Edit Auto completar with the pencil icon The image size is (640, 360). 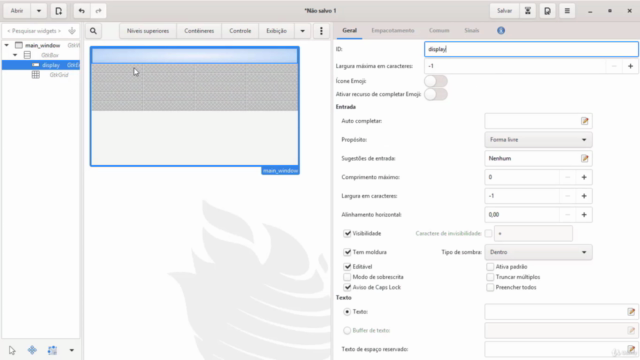point(584,121)
